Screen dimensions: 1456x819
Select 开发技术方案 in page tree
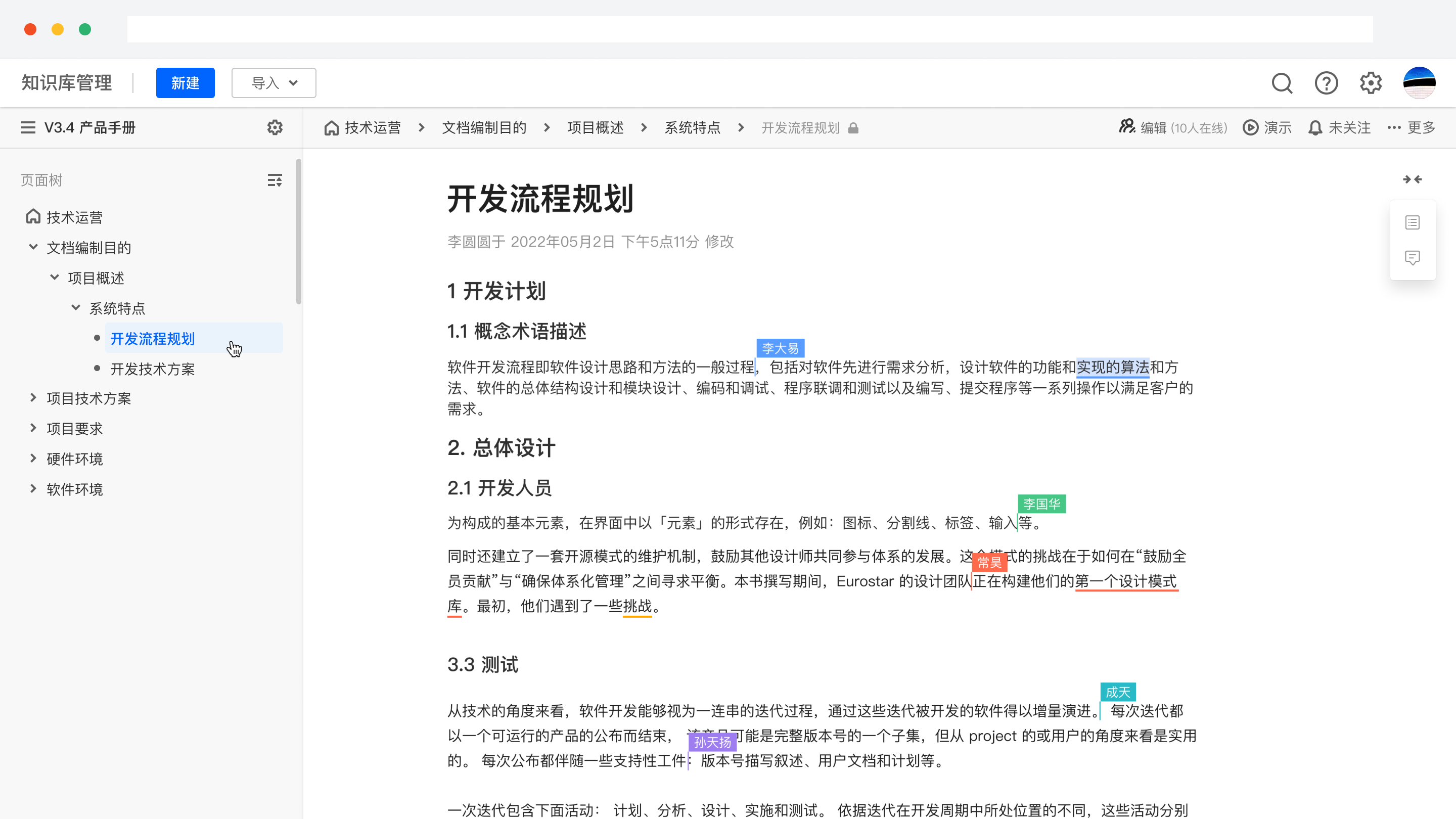(152, 369)
